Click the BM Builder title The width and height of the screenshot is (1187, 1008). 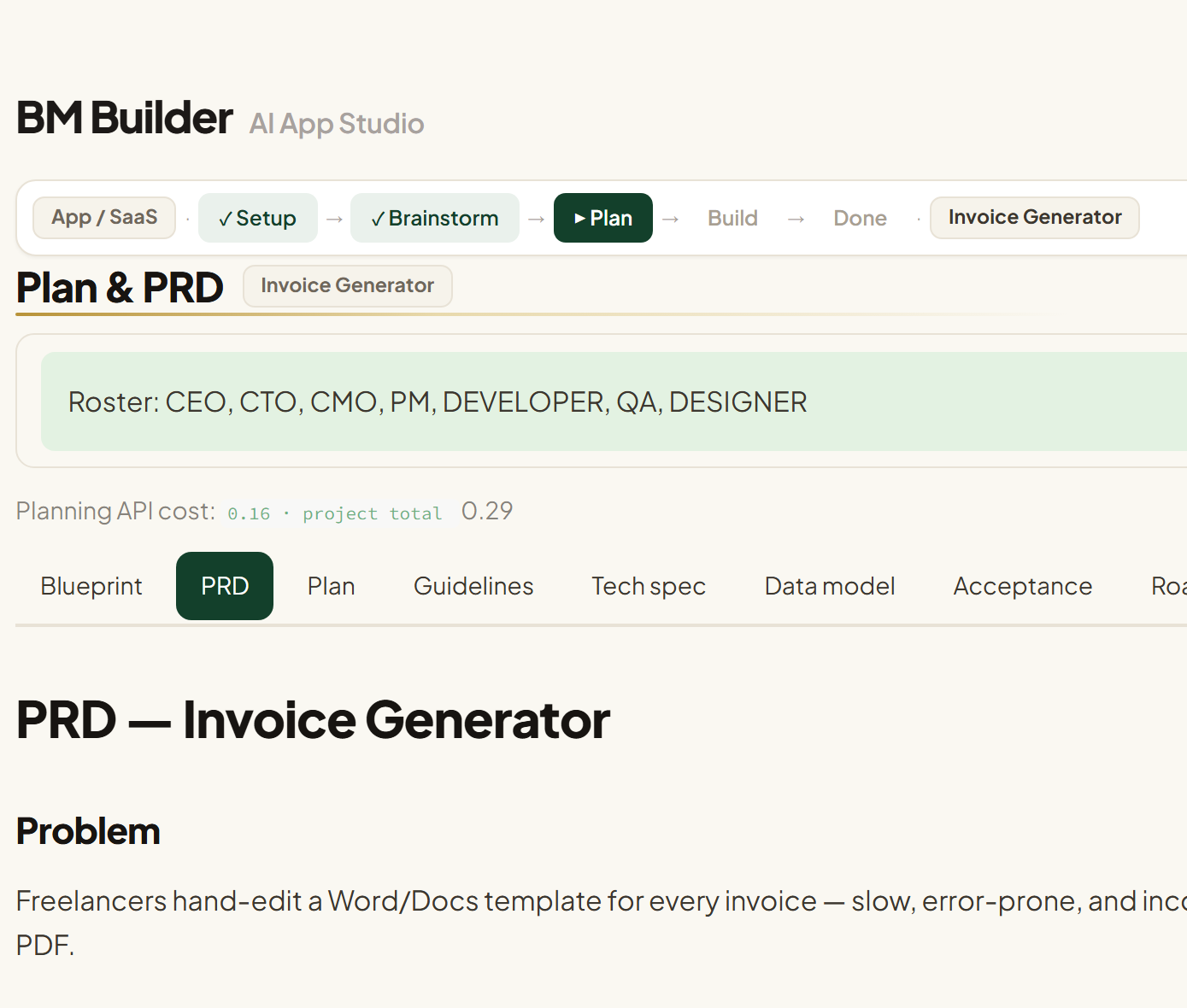click(x=124, y=118)
